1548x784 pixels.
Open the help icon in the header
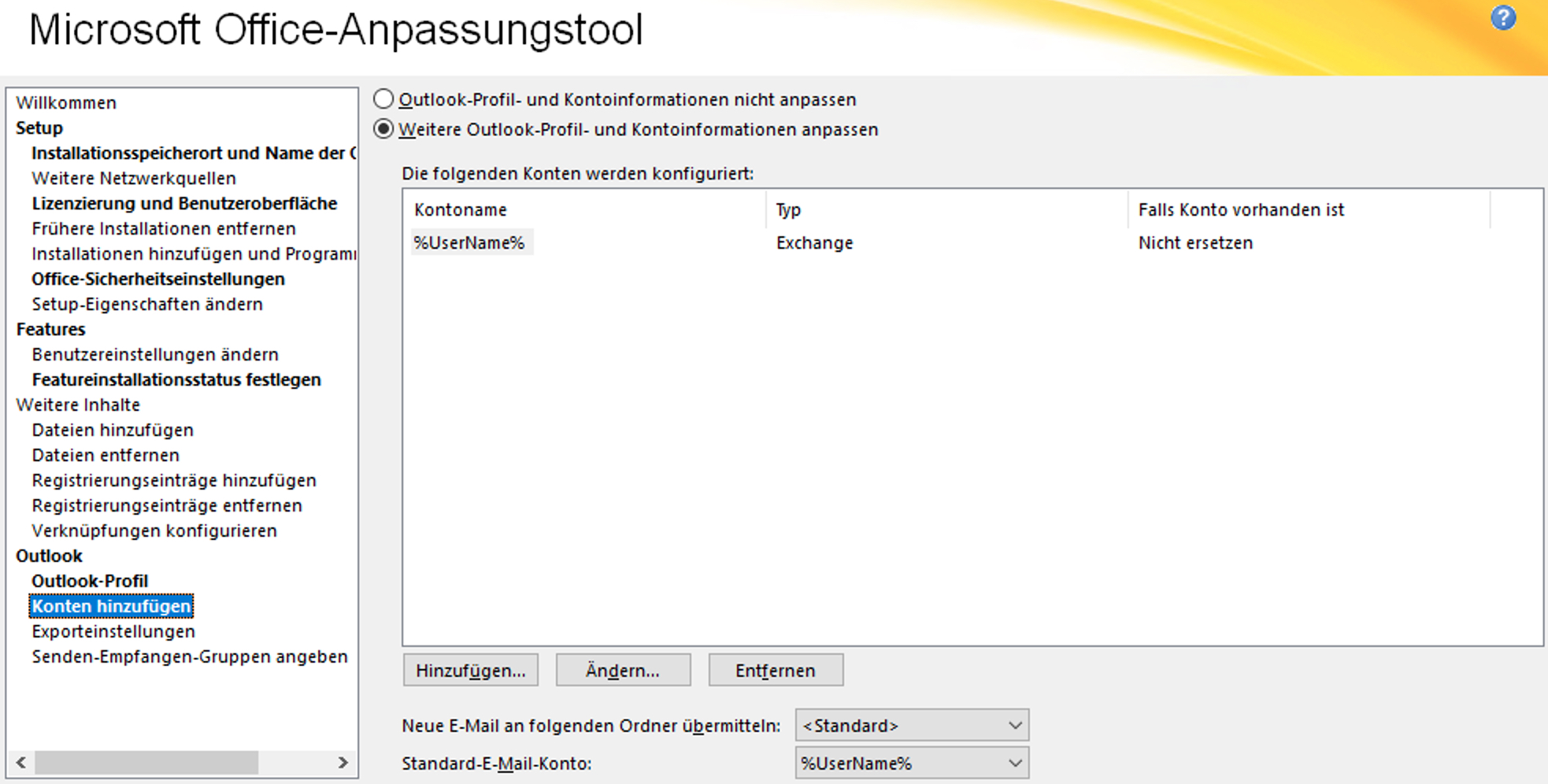coord(1503,17)
